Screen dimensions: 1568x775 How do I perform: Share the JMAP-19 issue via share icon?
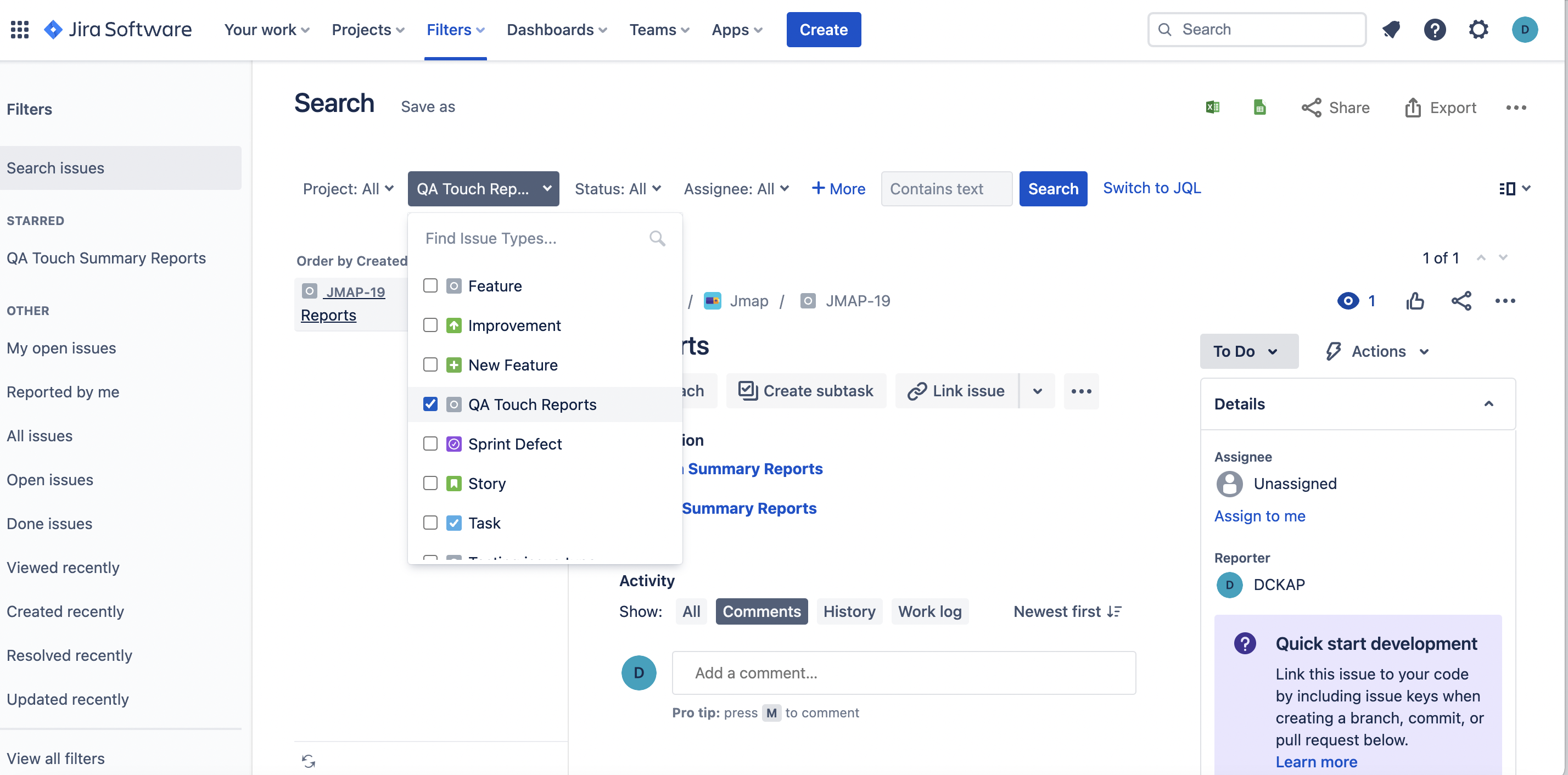click(x=1461, y=301)
